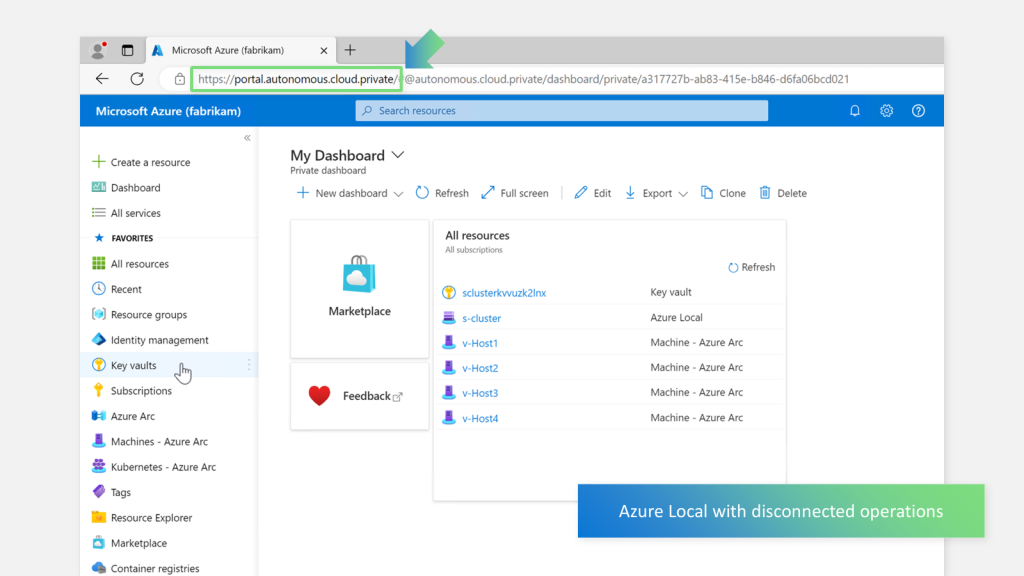
Task: Click the Search resources field
Action: coord(562,111)
